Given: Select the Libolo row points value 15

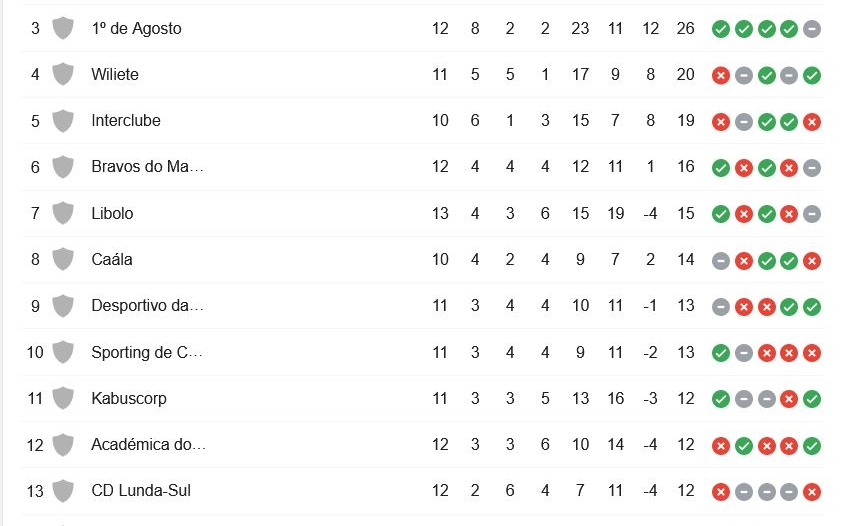Looking at the screenshot, I should pyautogui.click(x=685, y=213).
